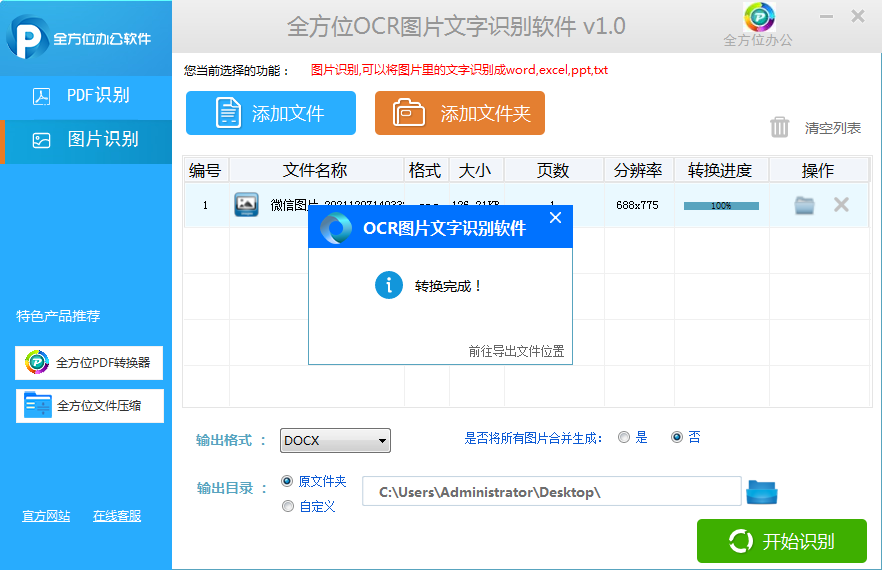Click the 添加文件夹 button

pos(460,113)
